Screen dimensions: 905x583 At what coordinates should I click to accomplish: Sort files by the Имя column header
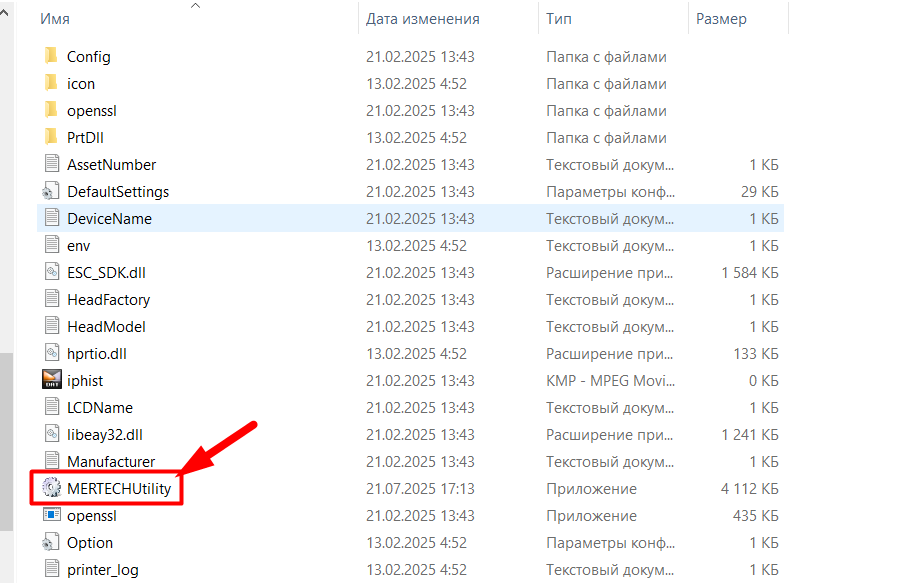pyautogui.click(x=56, y=19)
